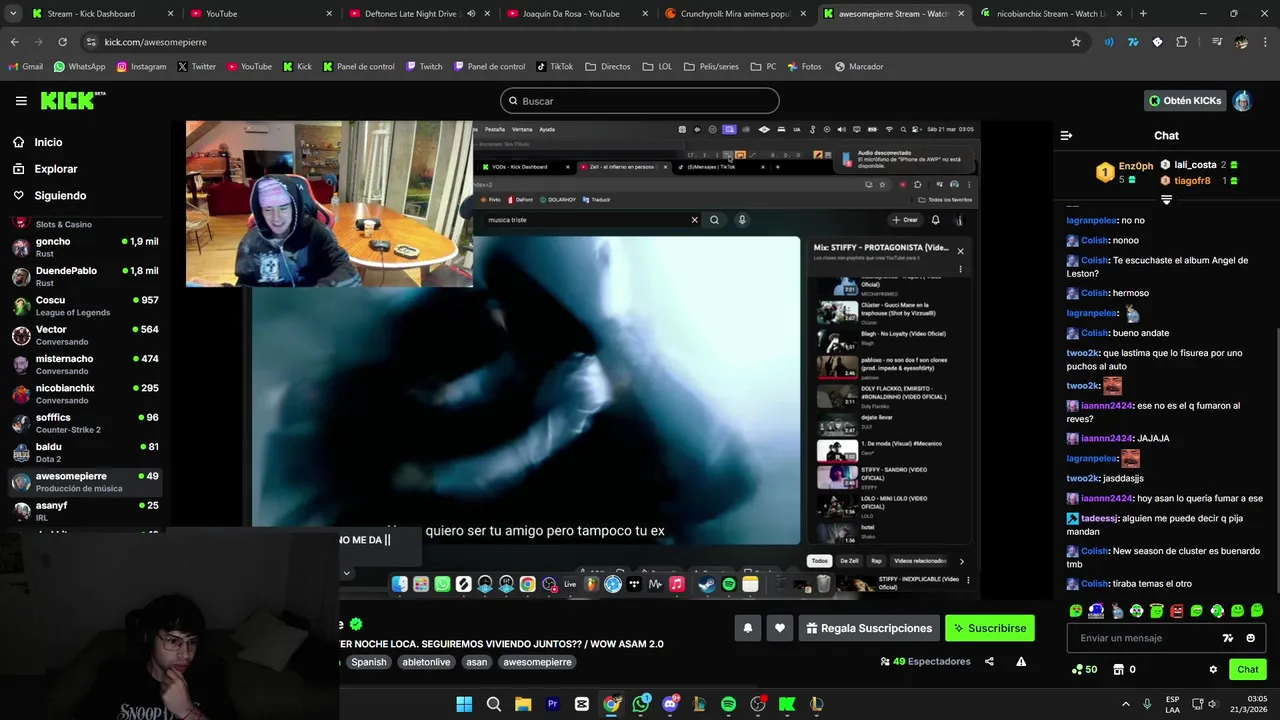Click translate icon in chat input
The image size is (1280, 720).
pos(1228,638)
